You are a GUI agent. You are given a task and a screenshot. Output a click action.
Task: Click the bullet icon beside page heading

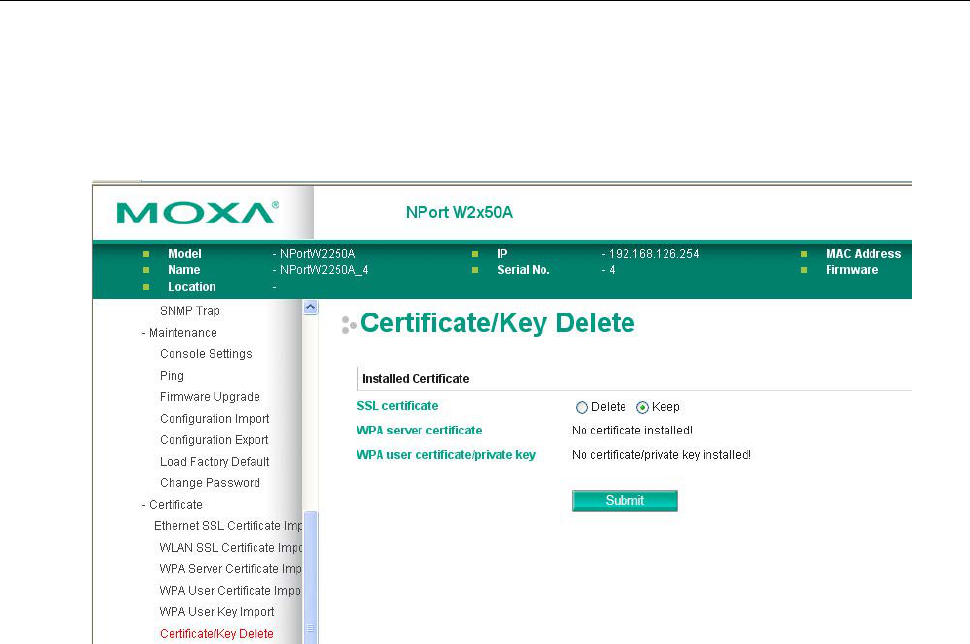349,324
